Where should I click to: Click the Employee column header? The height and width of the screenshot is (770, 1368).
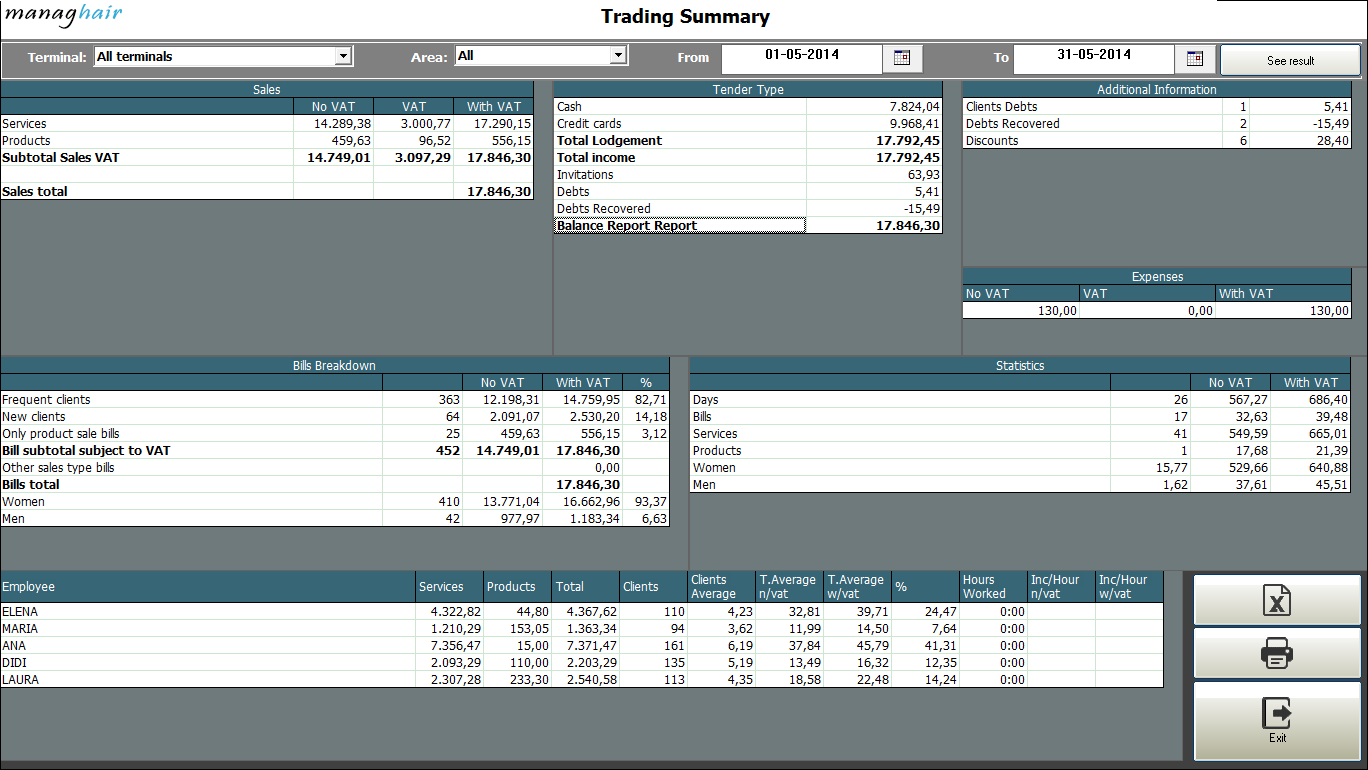pos(208,587)
